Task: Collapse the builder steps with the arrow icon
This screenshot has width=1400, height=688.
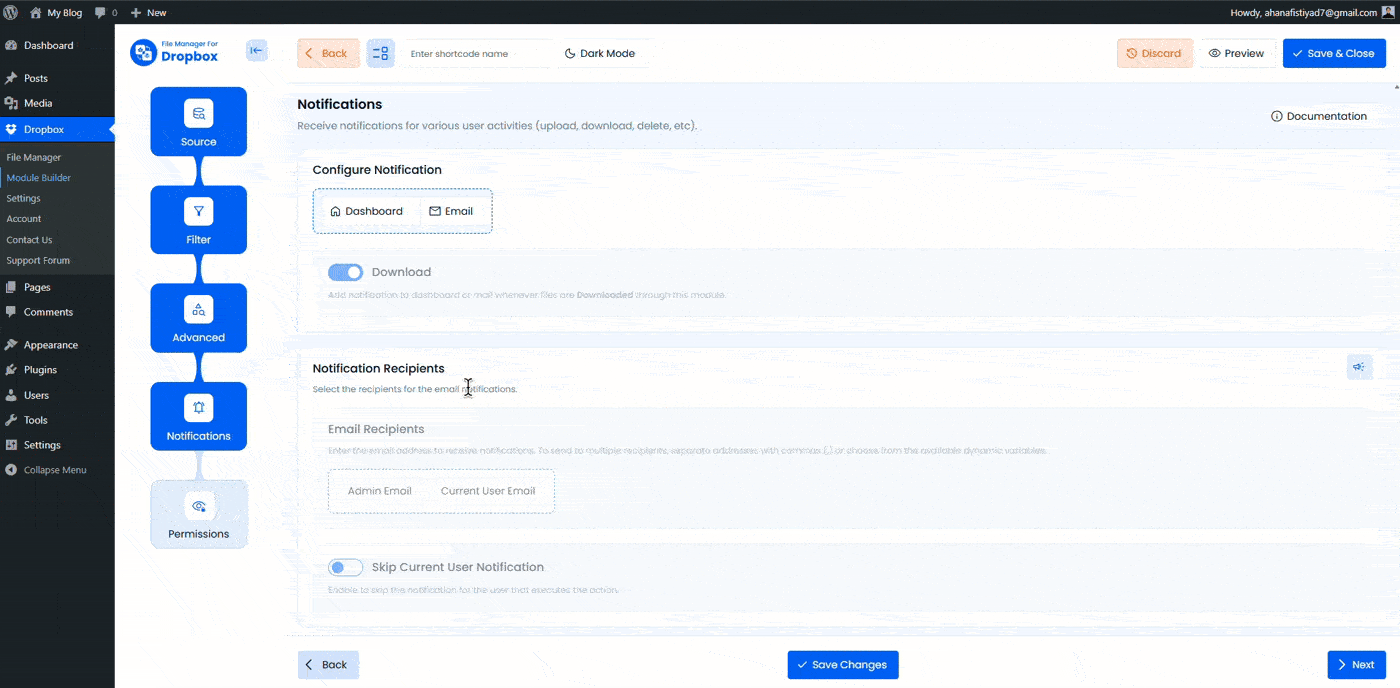Action: pos(256,49)
